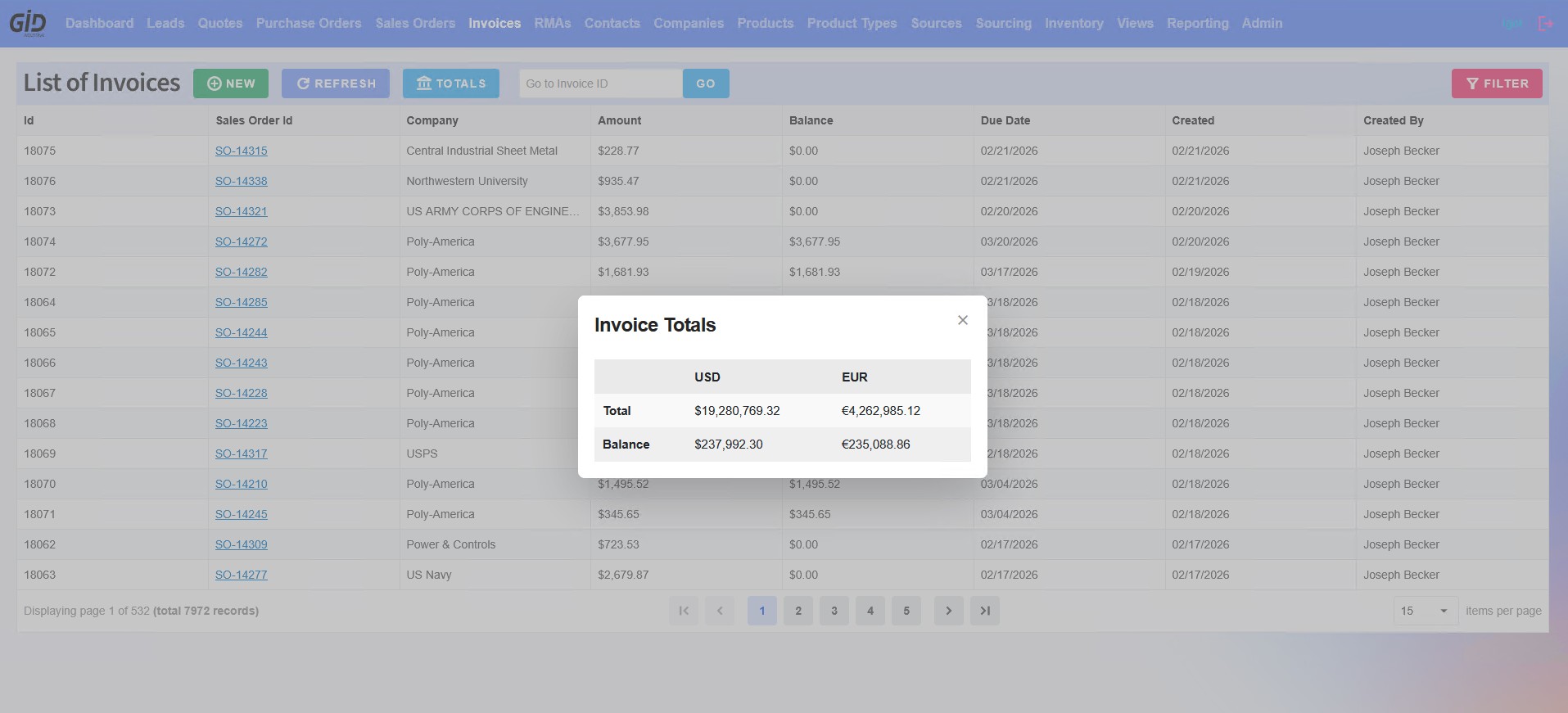Image resolution: width=1568 pixels, height=713 pixels.
Task: Open the FILTER panel button
Action: (1497, 83)
